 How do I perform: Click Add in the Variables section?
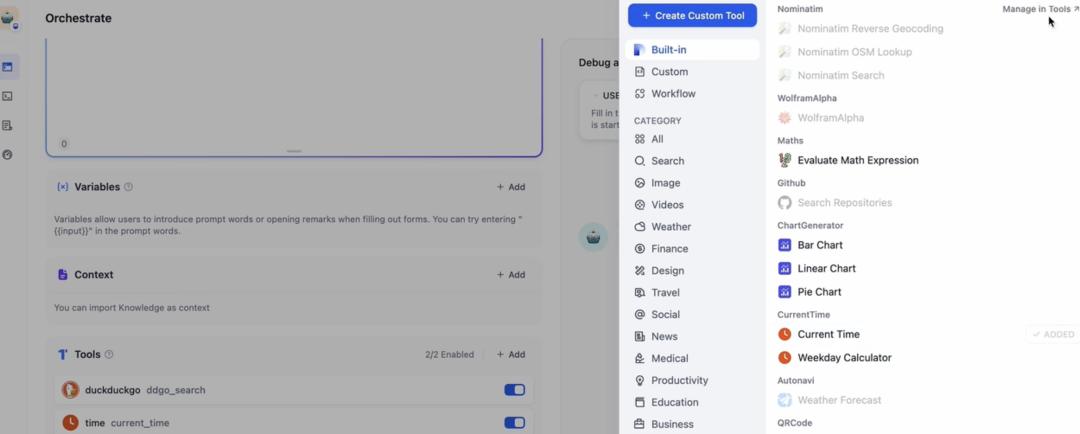tap(511, 187)
